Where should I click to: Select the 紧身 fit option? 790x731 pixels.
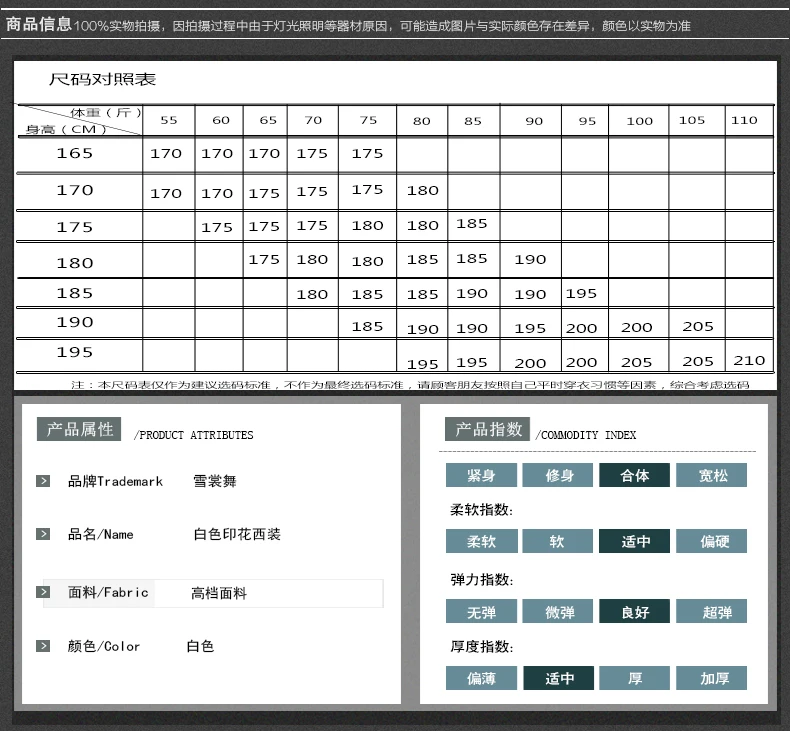(481, 475)
